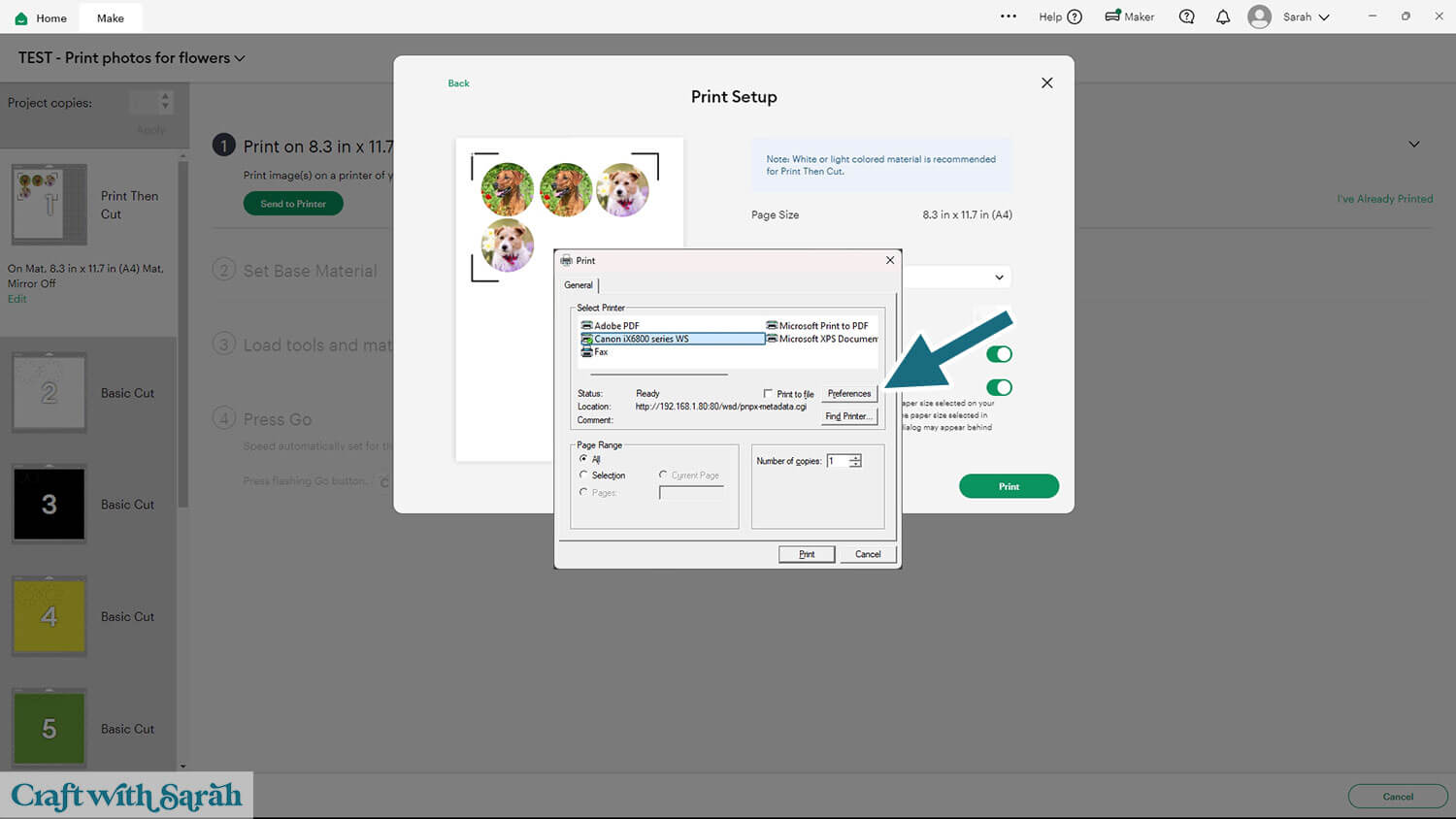Click the 8.3 in x 11.7 in (A4) page size value
Screen dimensions: 1456x819
tap(967, 214)
